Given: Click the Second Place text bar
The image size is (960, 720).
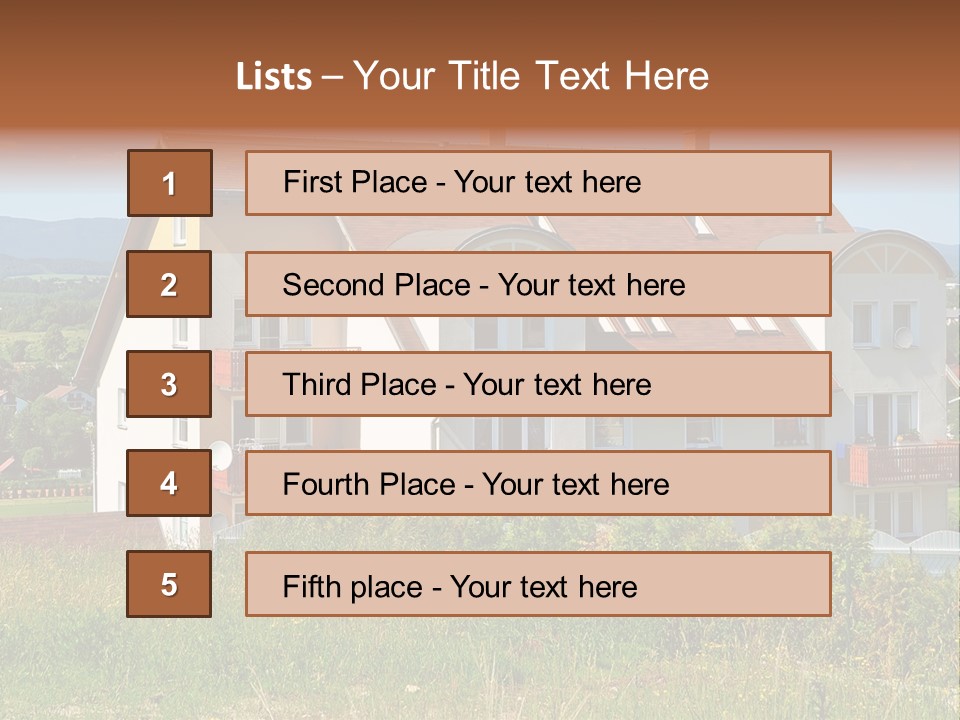Looking at the screenshot, I should pyautogui.click(x=538, y=284).
